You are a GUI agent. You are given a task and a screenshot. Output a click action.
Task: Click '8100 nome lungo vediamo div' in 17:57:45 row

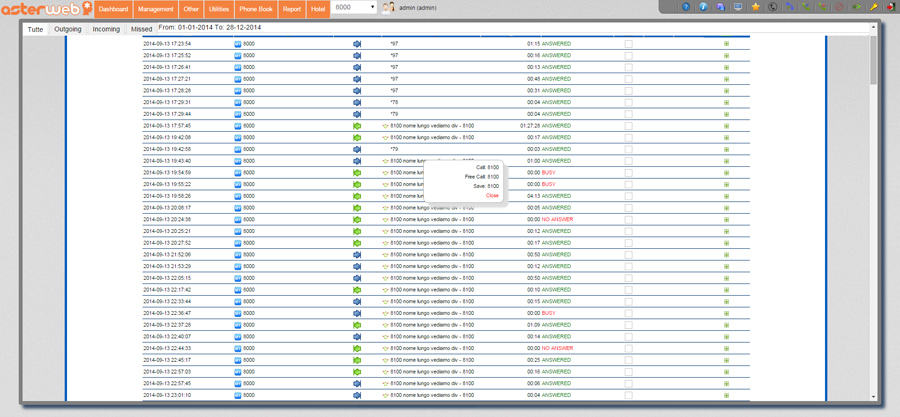click(424, 126)
